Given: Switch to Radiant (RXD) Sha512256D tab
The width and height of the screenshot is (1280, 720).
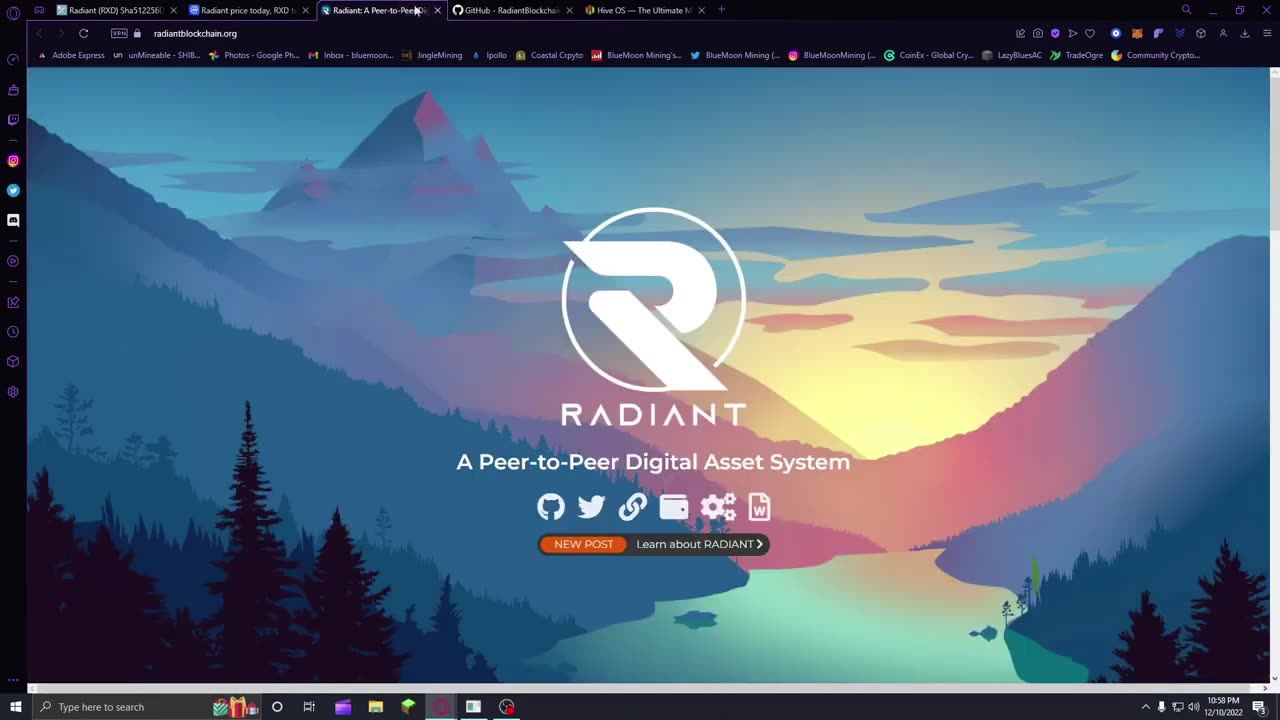Looking at the screenshot, I should (x=115, y=10).
